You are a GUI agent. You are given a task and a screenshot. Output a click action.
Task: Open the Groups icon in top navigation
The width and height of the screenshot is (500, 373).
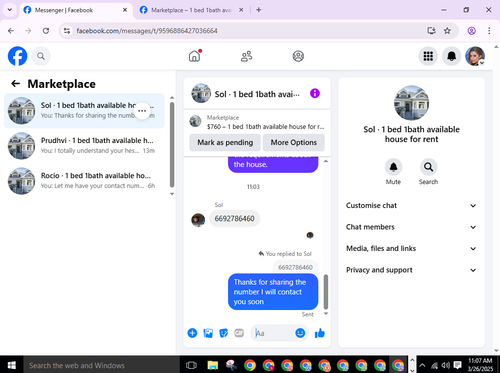[x=298, y=56]
